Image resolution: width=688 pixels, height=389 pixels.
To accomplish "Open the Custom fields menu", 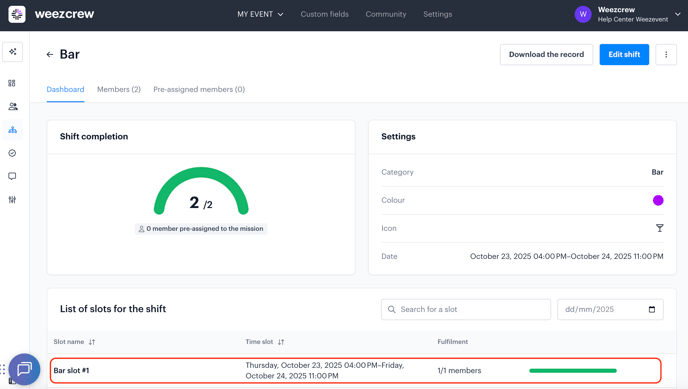I will [324, 14].
